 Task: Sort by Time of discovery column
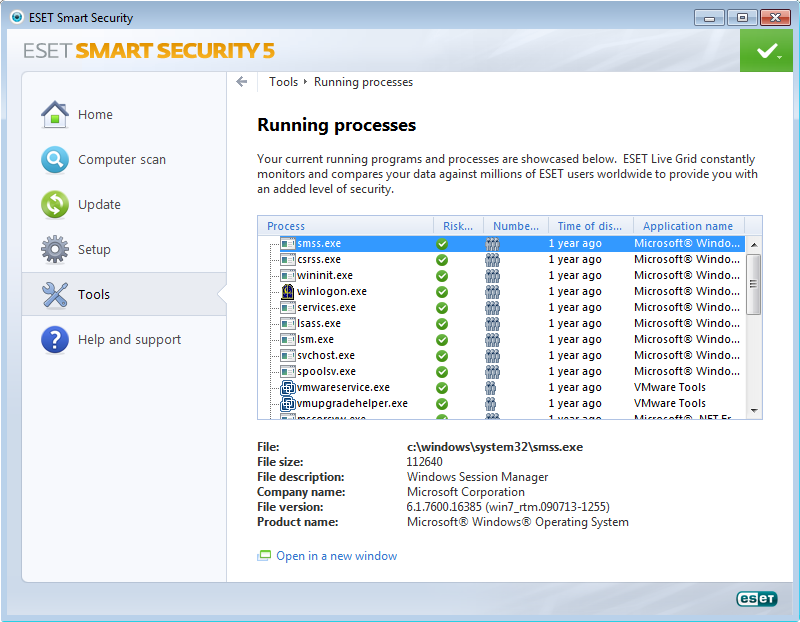(x=590, y=226)
